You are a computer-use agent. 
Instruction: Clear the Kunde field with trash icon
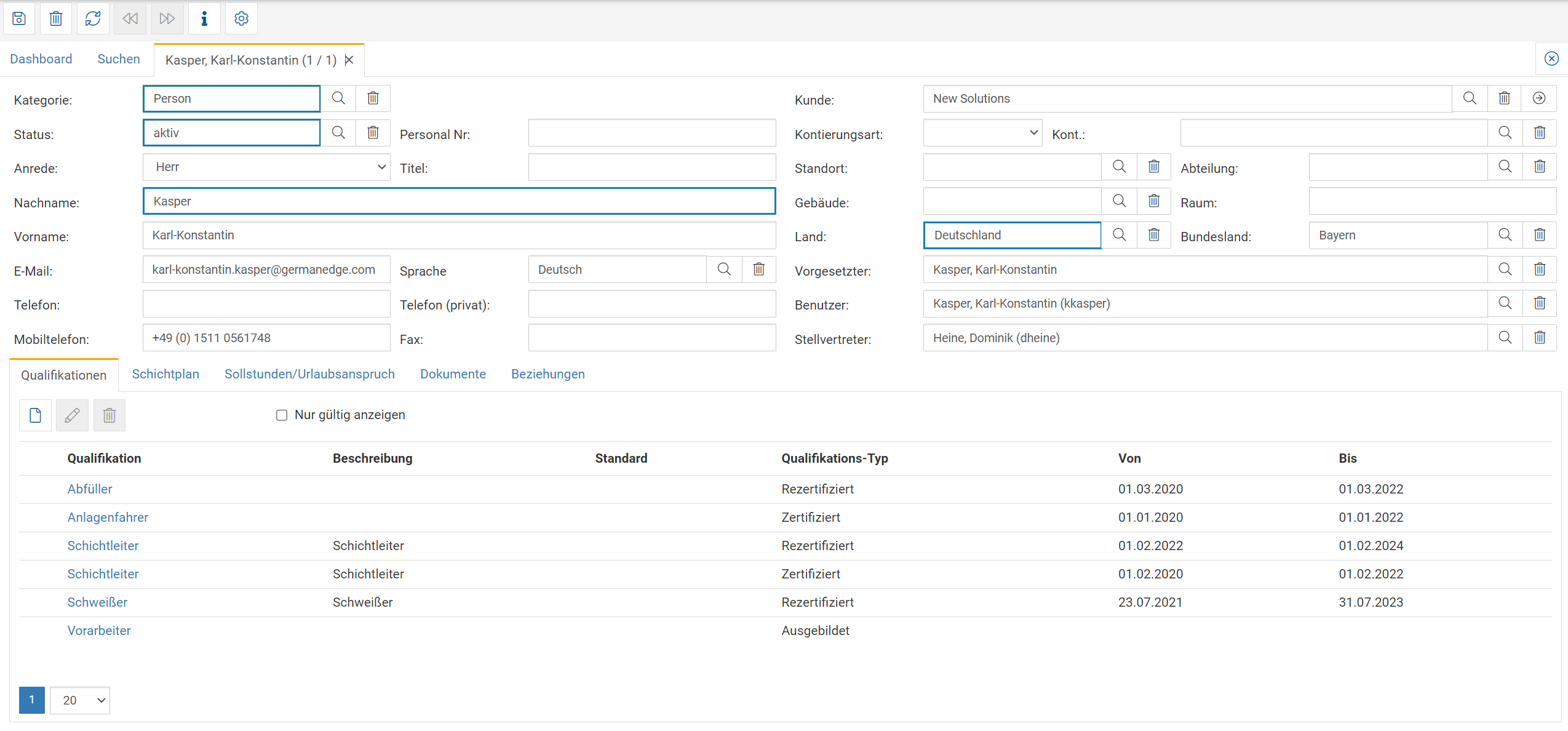point(1504,98)
